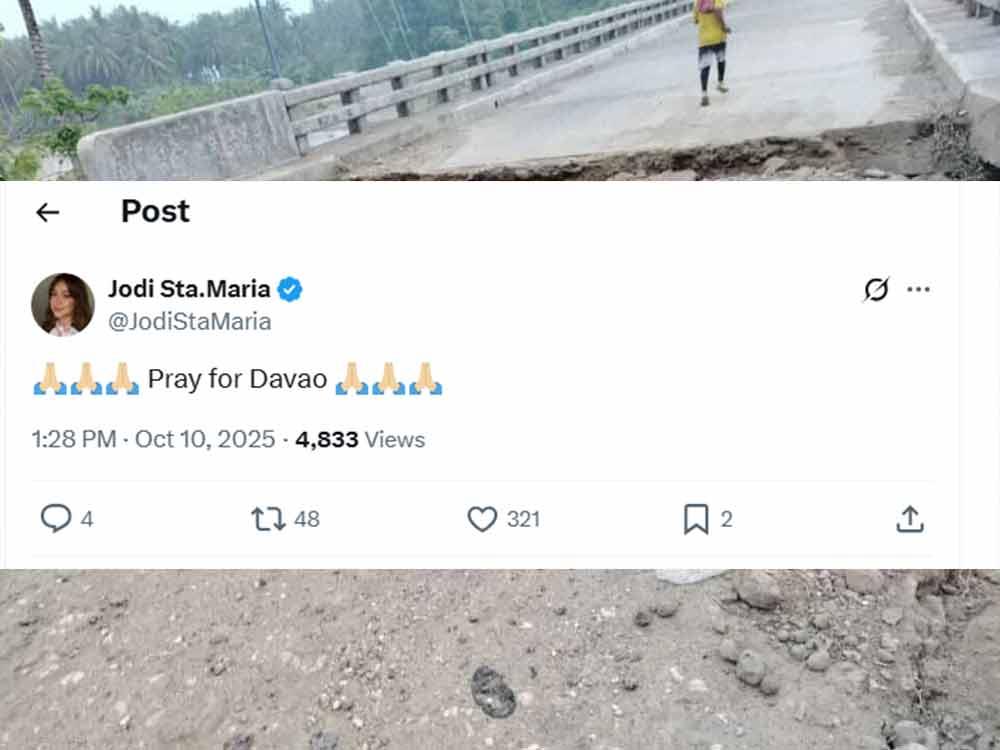This screenshot has width=1000, height=750.
Task: Click the Post header title
Action: pos(155,211)
